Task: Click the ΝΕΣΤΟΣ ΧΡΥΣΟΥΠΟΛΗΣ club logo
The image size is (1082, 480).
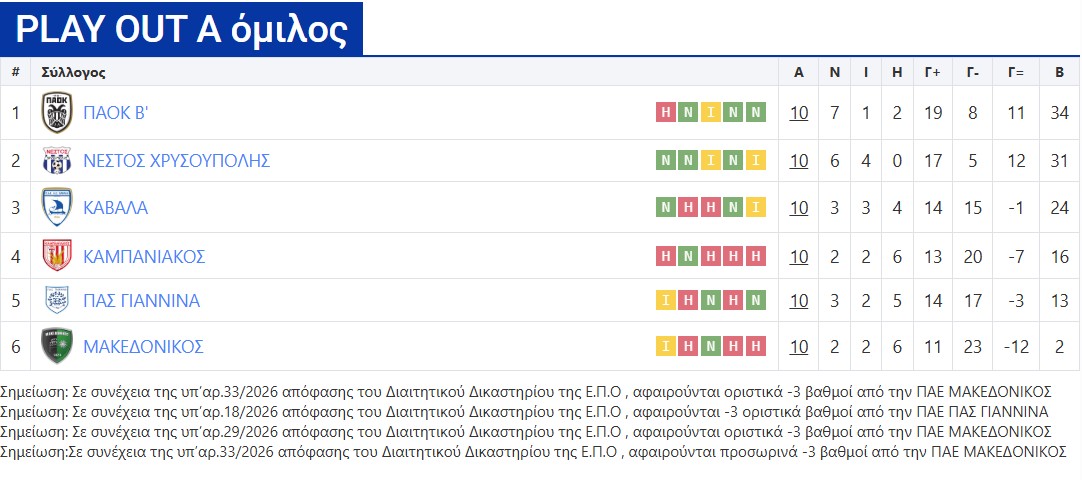Action: click(57, 161)
